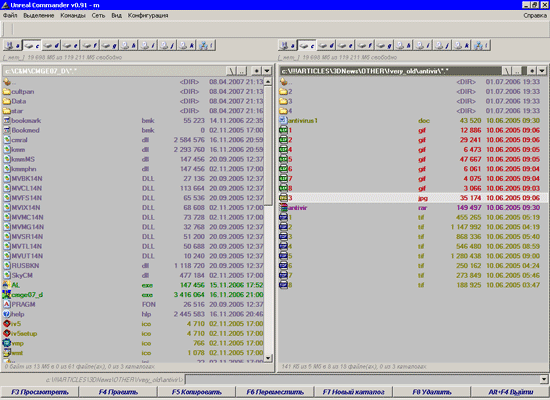
Task: Go to root directory in right panel
Action: point(507,71)
